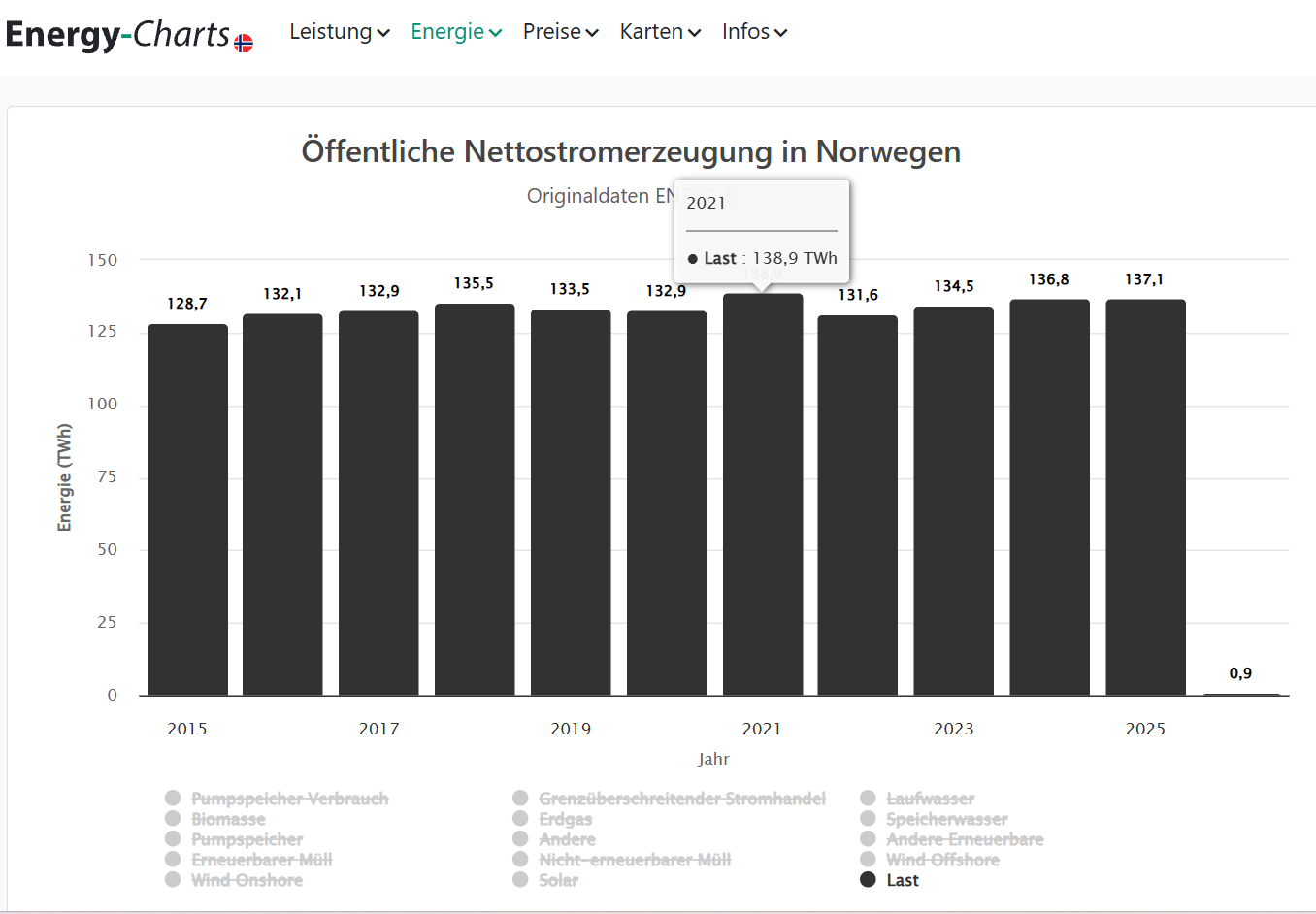Open the Karten menu
This screenshot has height=914, width=1316.
coord(660,32)
